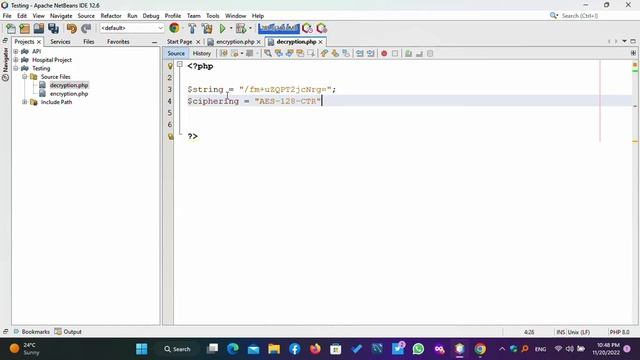The width and height of the screenshot is (640, 360).
Task: Open the Bookmarks panel button
Action: pyautogui.click(x=31, y=332)
